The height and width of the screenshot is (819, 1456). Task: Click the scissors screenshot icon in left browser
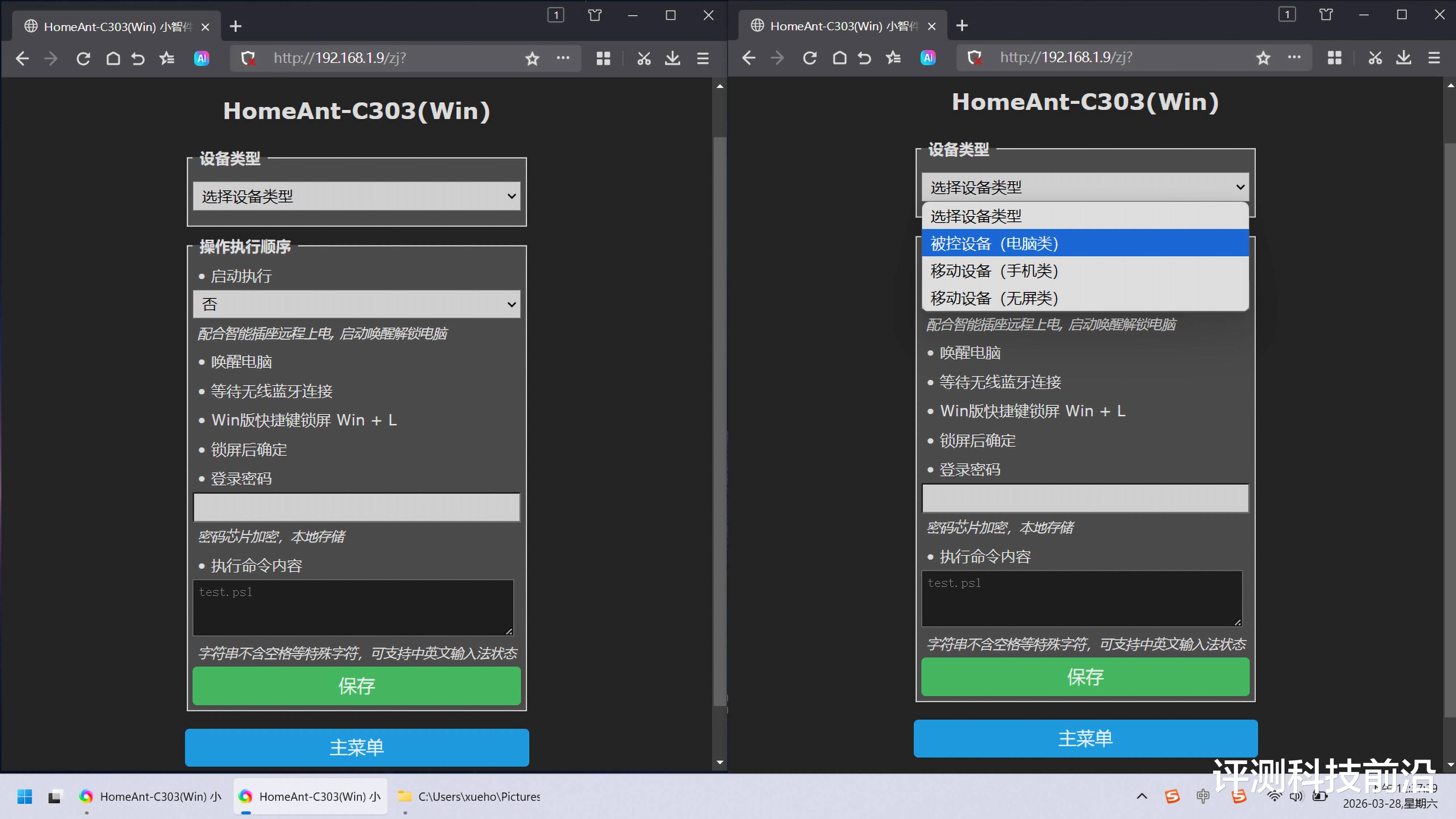point(644,58)
